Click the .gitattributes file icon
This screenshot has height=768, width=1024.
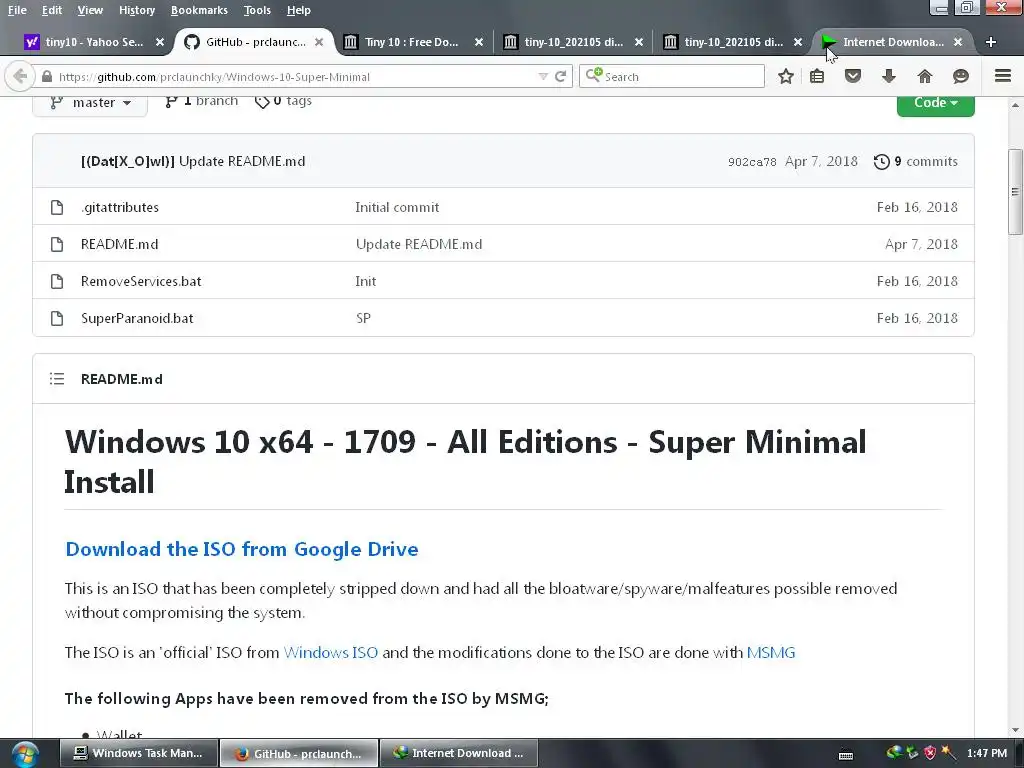click(57, 207)
